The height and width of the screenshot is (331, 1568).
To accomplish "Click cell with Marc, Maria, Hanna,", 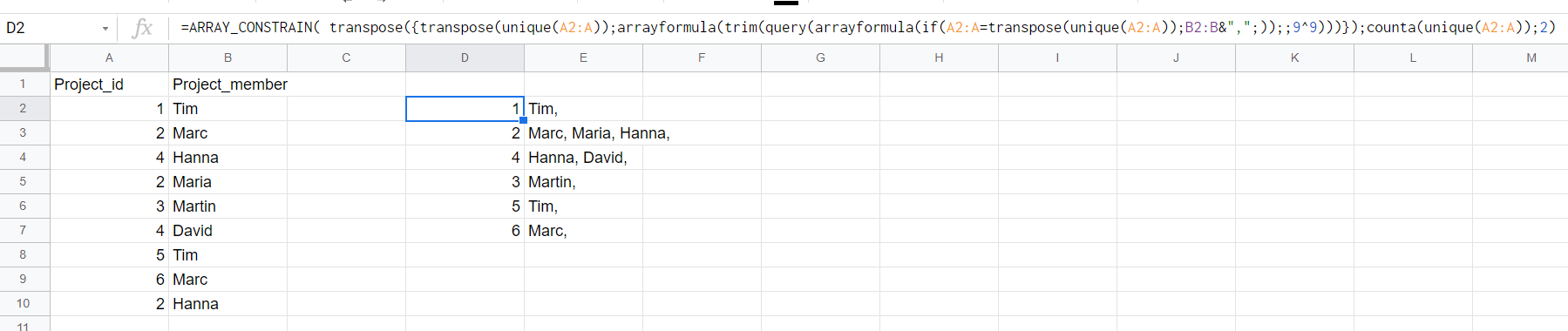I will click(x=583, y=133).
